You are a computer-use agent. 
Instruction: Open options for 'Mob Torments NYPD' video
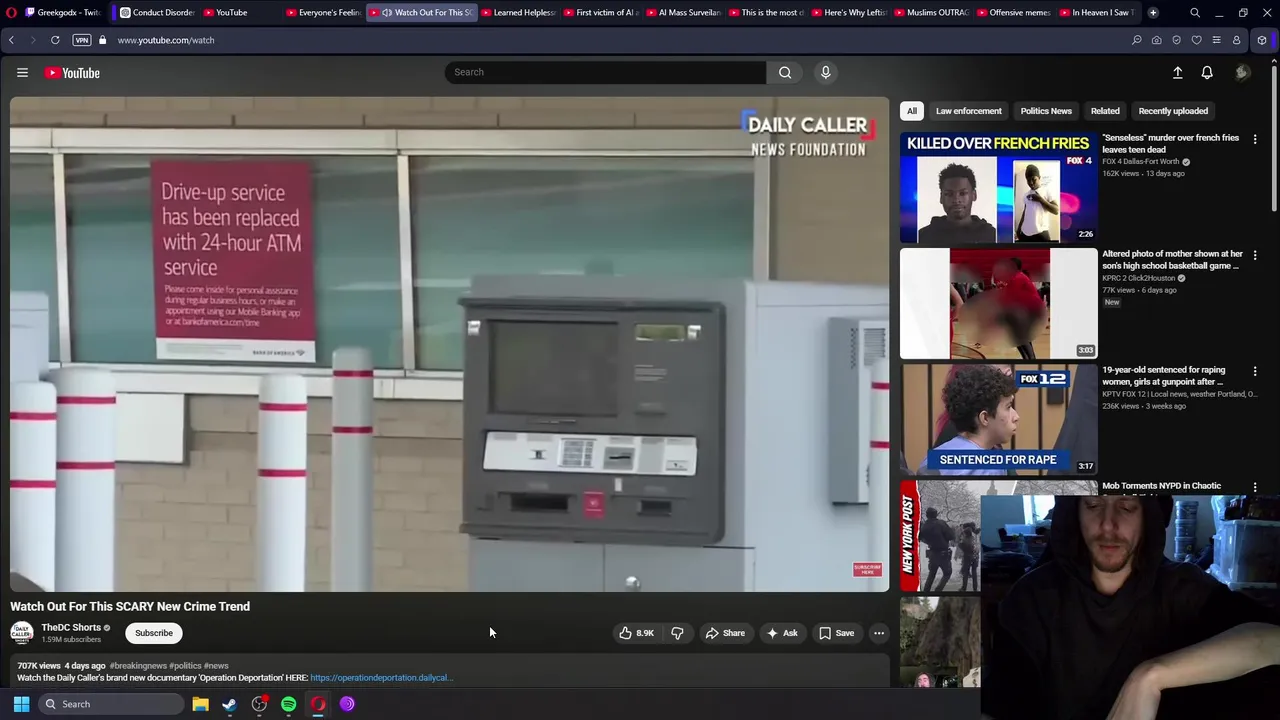1255,487
